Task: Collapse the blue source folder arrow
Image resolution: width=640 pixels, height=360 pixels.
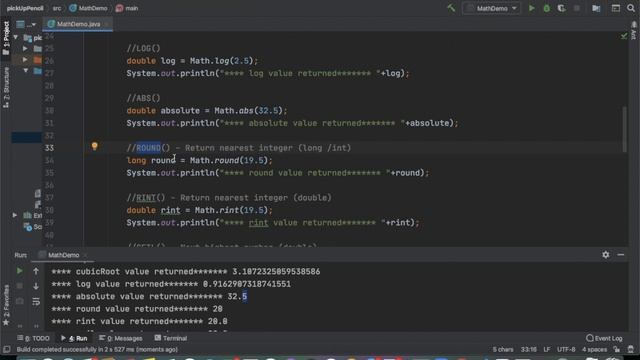Action: [25, 71]
